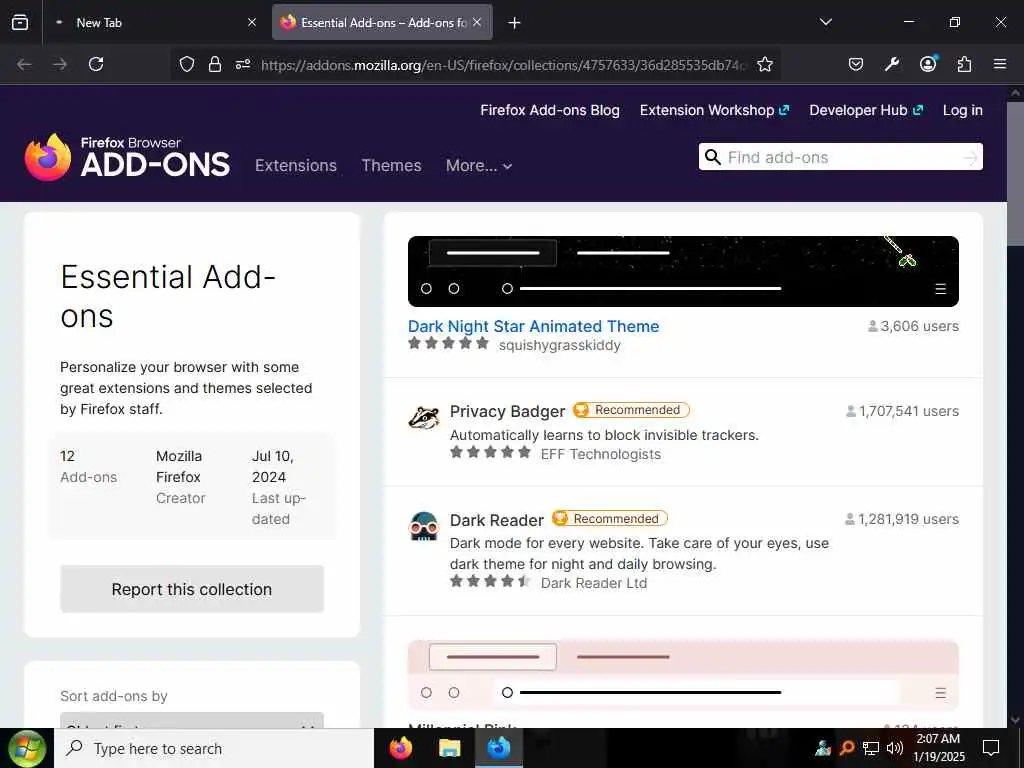Go to Extensions section

[296, 165]
